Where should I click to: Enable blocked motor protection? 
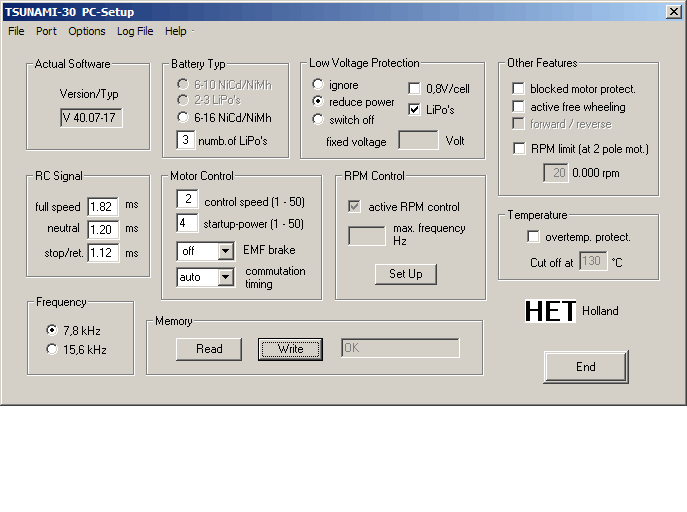[519, 89]
